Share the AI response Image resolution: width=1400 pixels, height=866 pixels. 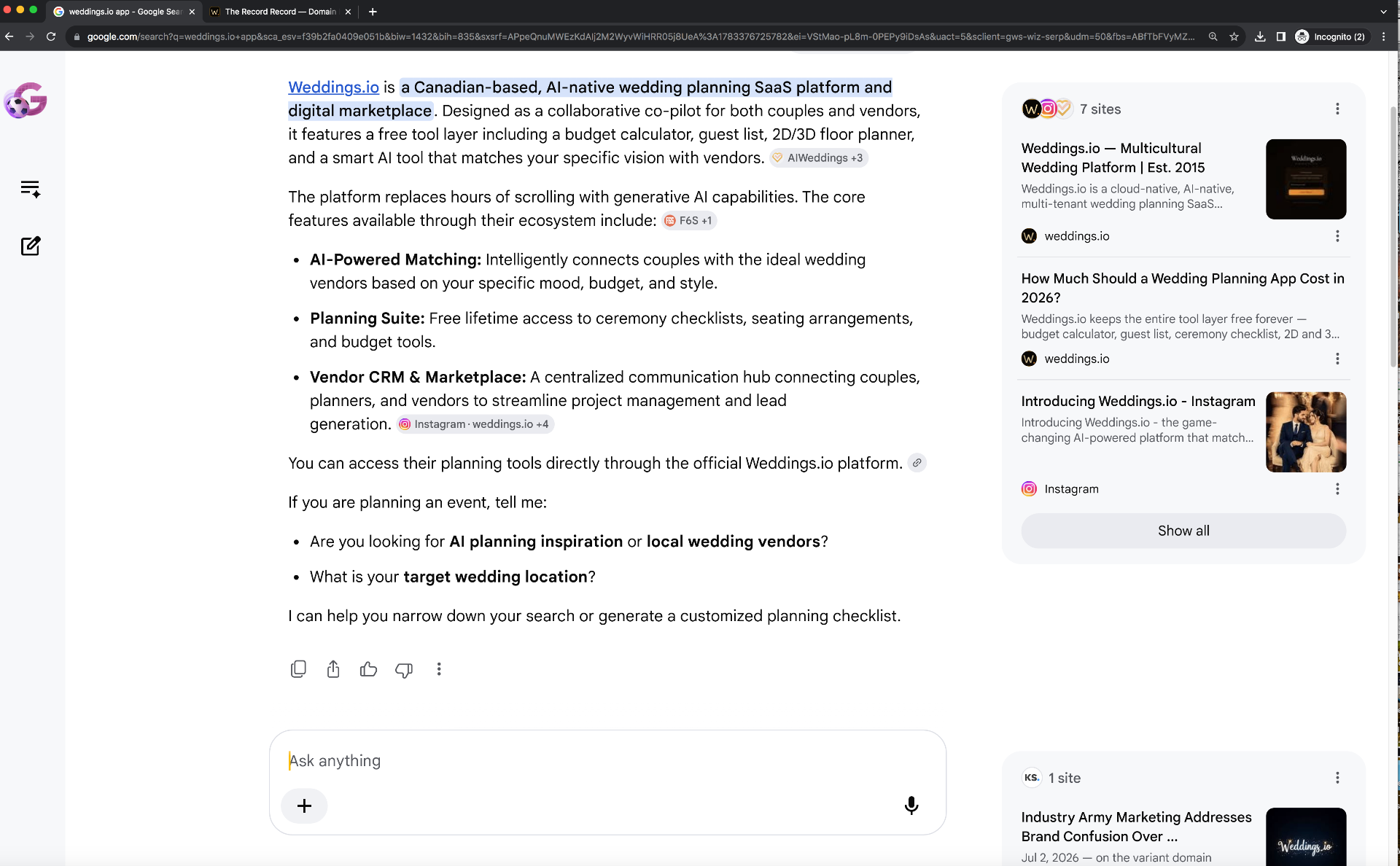[333, 669]
